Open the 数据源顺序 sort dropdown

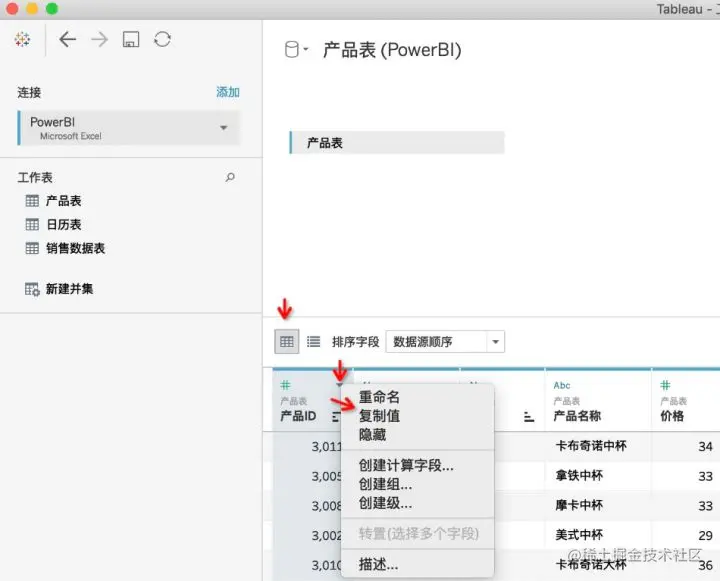click(x=445, y=342)
